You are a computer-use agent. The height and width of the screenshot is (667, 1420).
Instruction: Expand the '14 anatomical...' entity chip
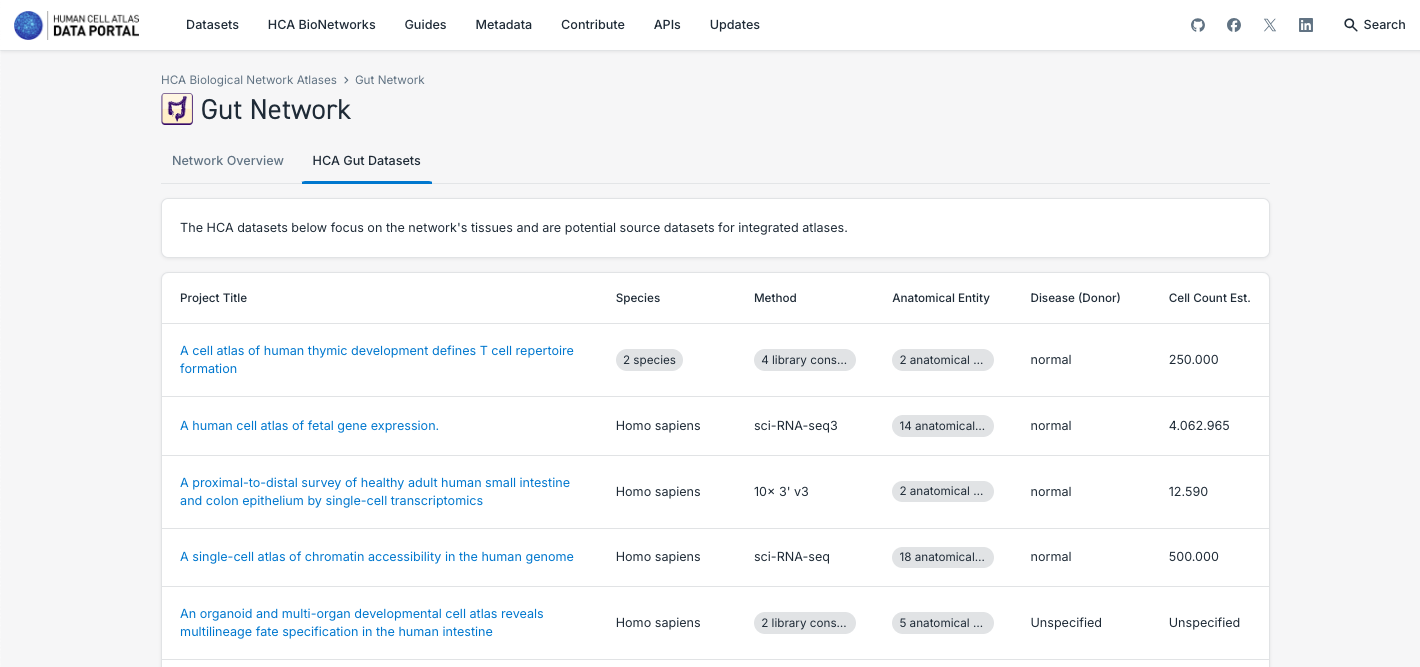[x=942, y=426]
